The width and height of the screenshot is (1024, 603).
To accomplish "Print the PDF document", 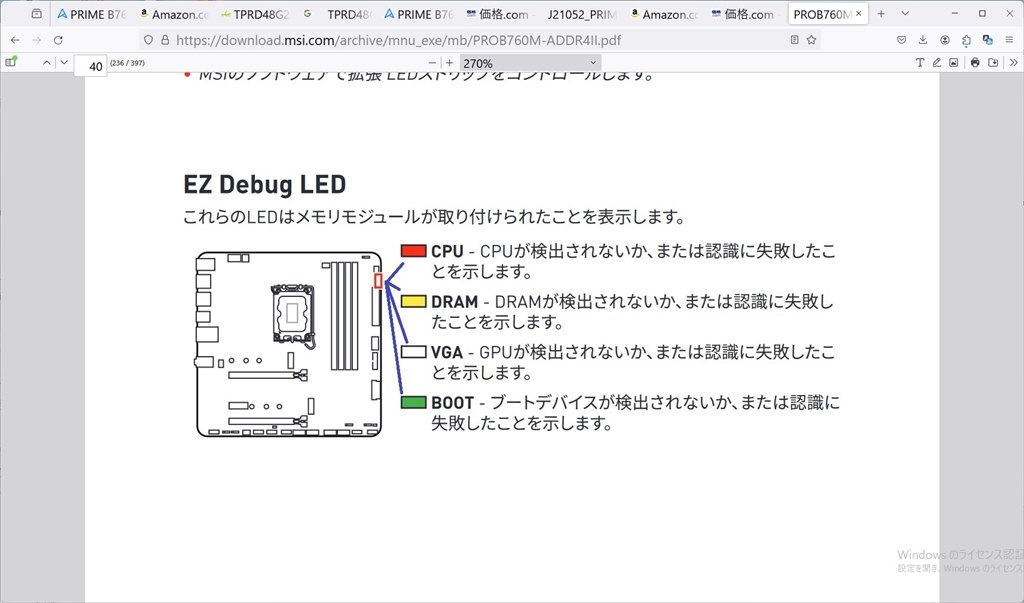I will (975, 63).
